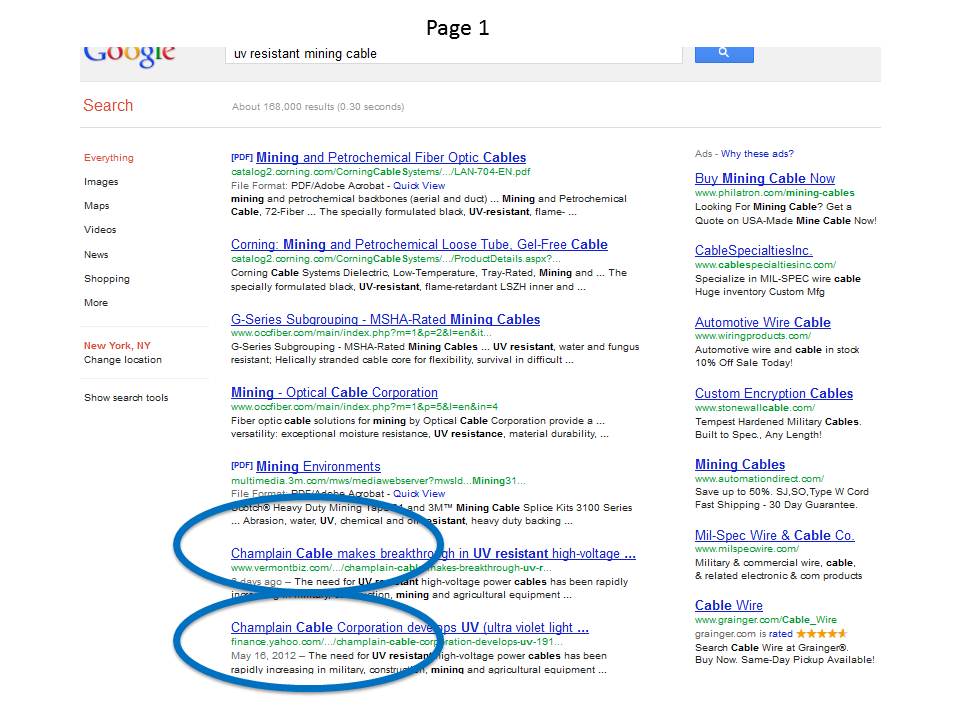Click the www.cablespecialtiesinc.com/ URL
Screen dimensions: 960x720
coord(765,264)
